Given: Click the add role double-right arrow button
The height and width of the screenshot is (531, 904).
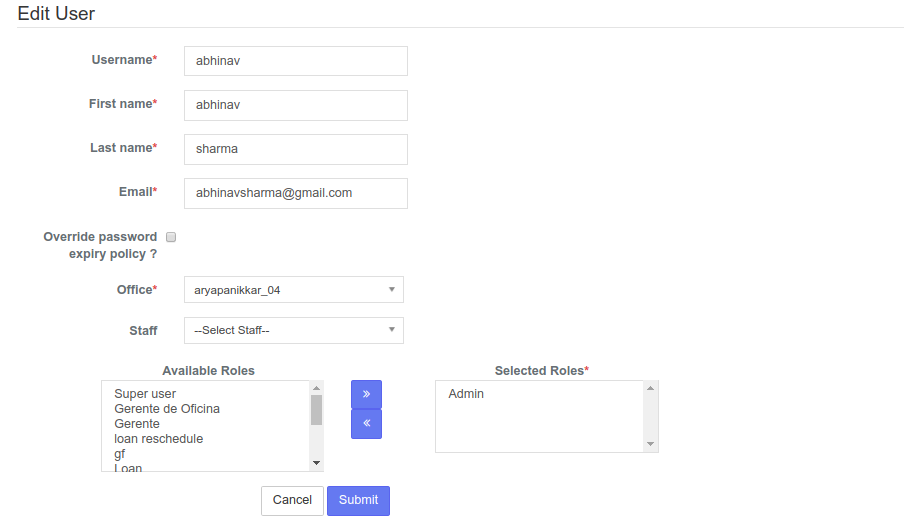Looking at the screenshot, I should tap(366, 394).
